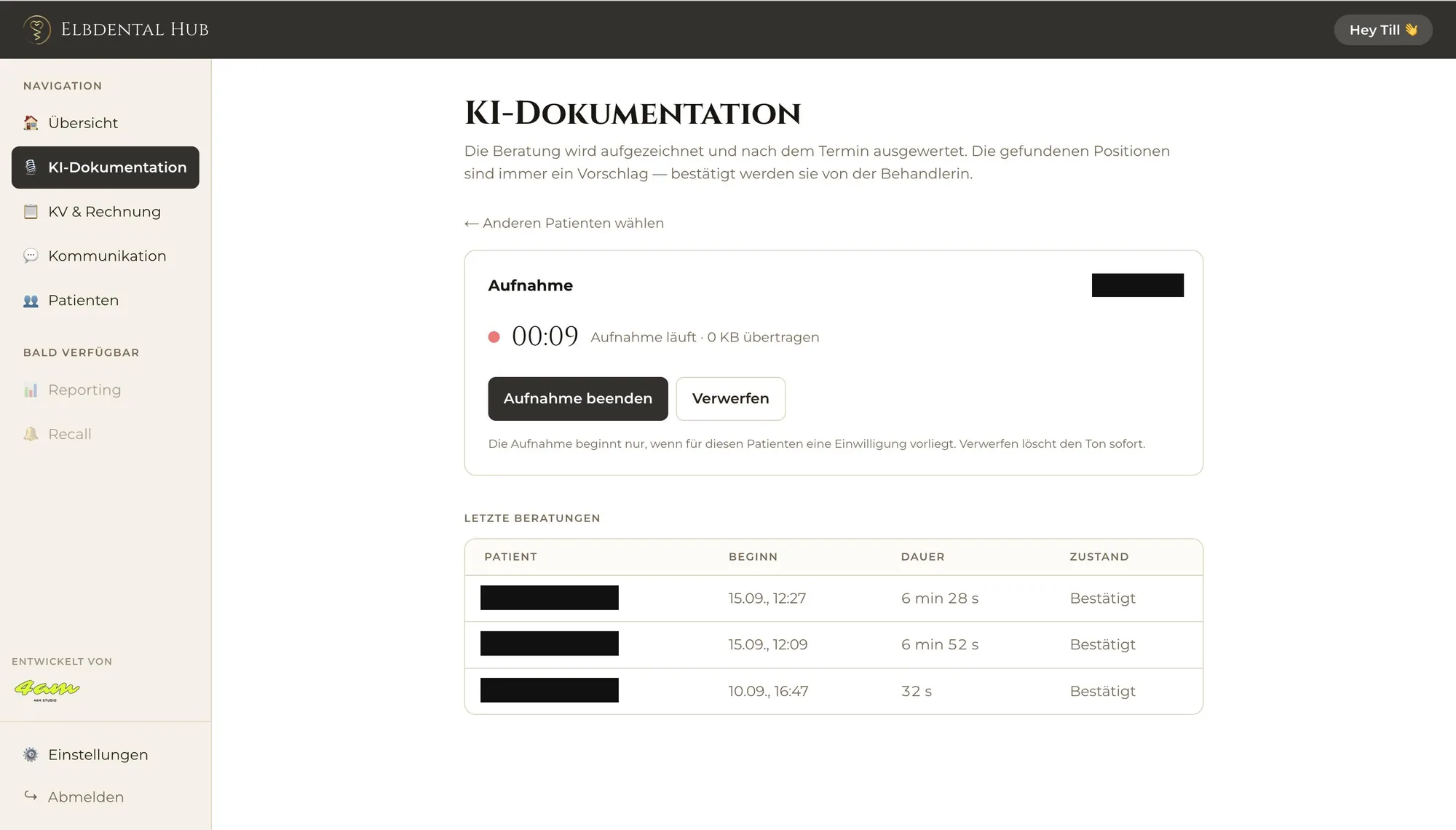
Task: Click the 6 min 28 s duration
Action: pos(940,598)
